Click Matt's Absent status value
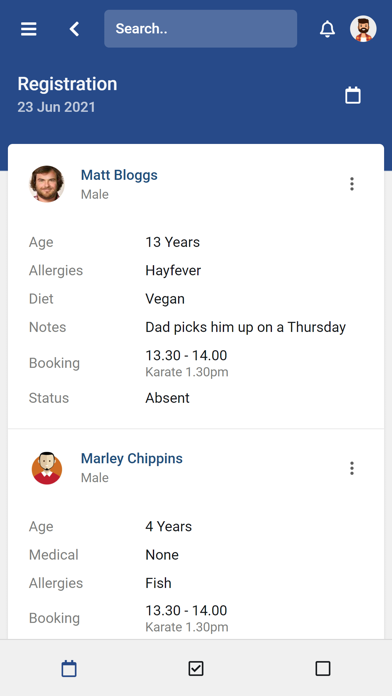The height and width of the screenshot is (696, 392). pos(167,398)
